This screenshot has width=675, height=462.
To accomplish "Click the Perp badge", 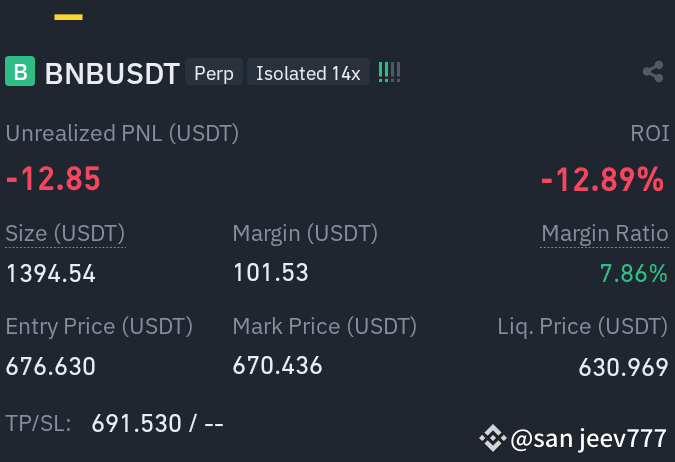I will (x=214, y=72).
